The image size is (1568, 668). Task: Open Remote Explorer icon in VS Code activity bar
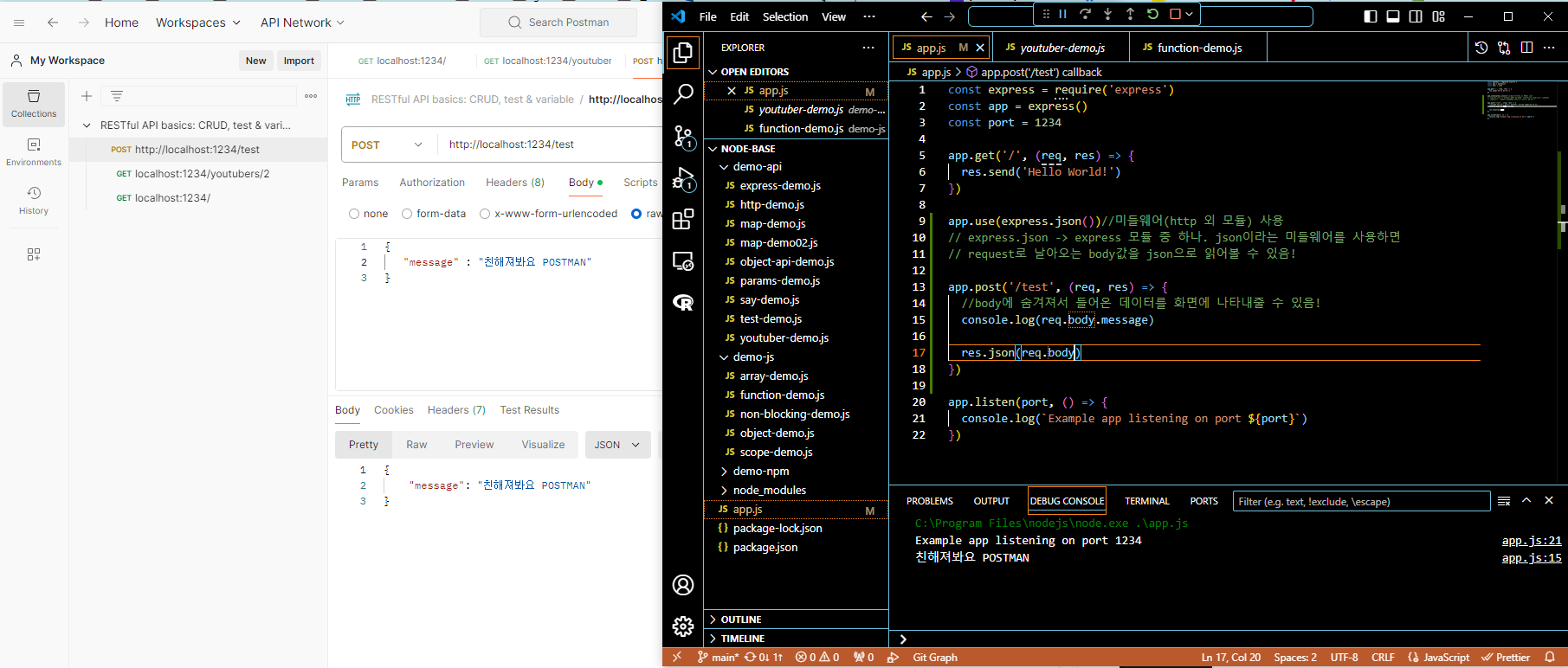coord(683,260)
